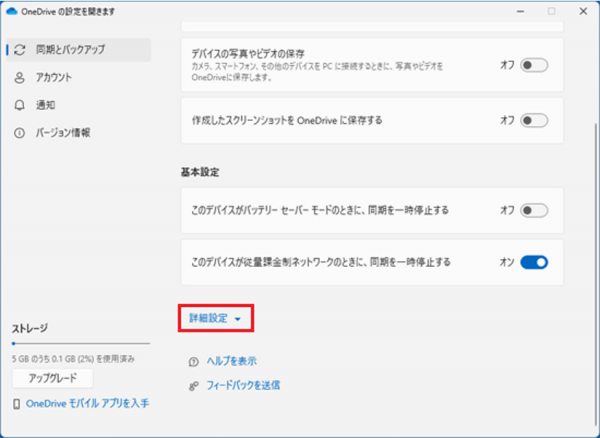The width and height of the screenshot is (600, 438).
Task: Disable metered network sync pause toggle
Action: pyautogui.click(x=535, y=262)
